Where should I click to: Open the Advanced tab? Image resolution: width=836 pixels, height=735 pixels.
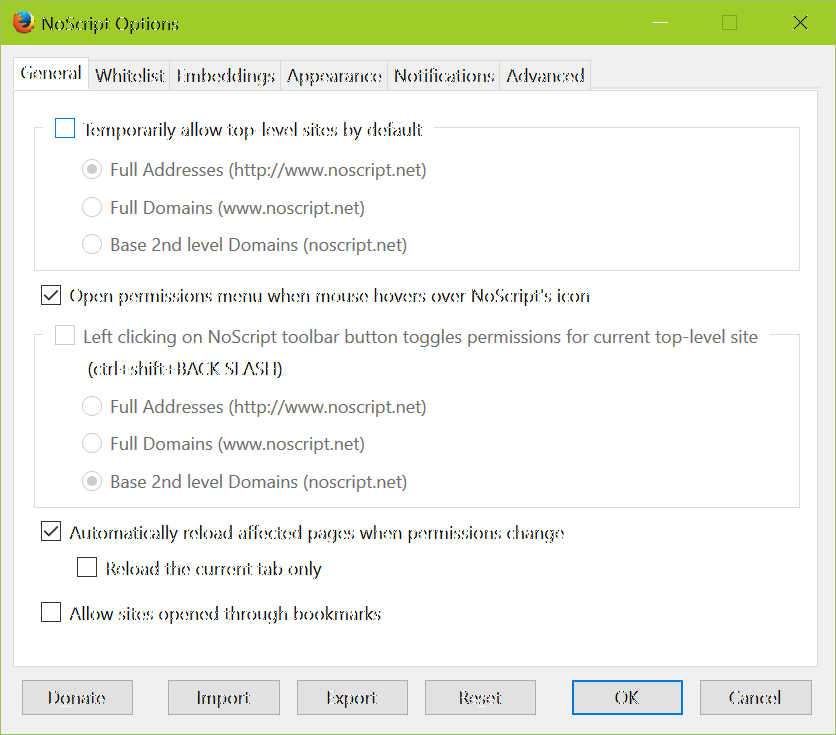pos(545,76)
